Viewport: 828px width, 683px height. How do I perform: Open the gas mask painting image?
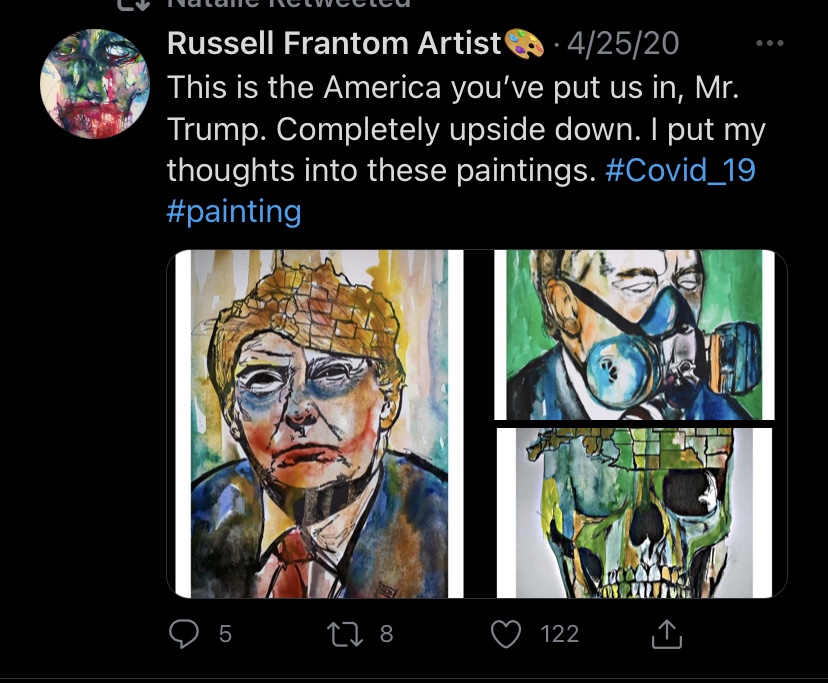pyautogui.click(x=634, y=334)
